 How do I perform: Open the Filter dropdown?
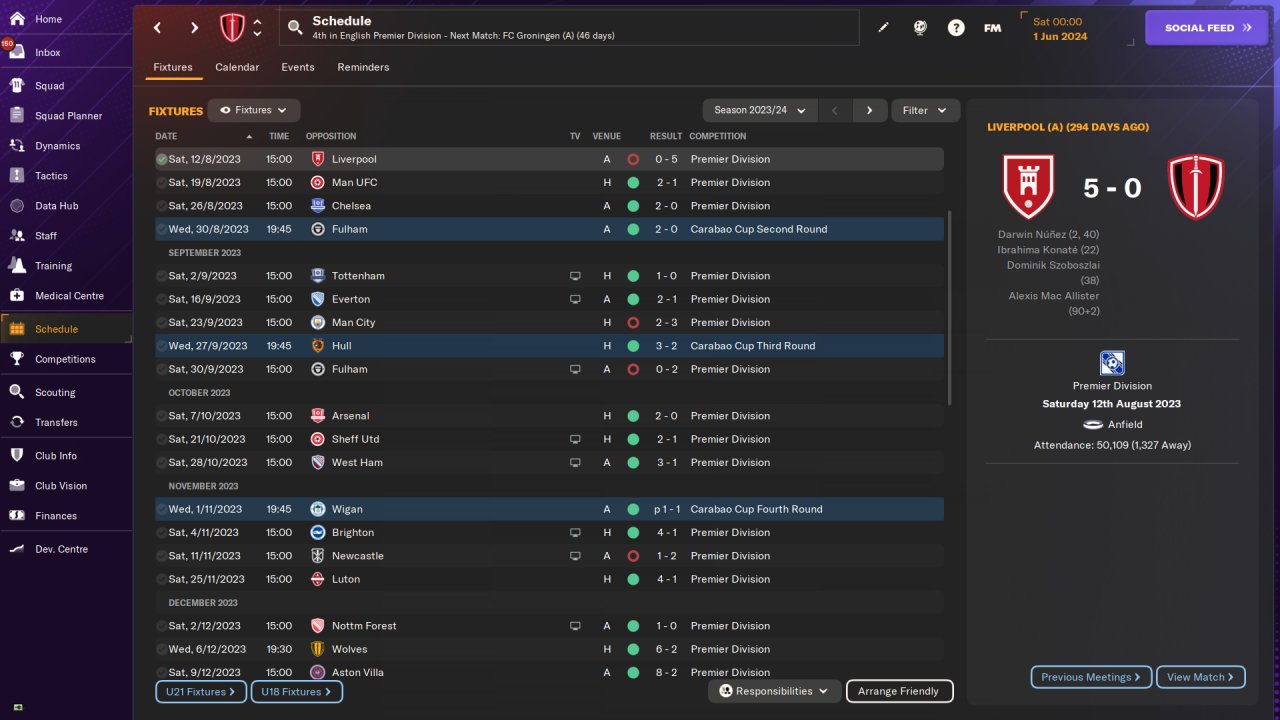925,110
